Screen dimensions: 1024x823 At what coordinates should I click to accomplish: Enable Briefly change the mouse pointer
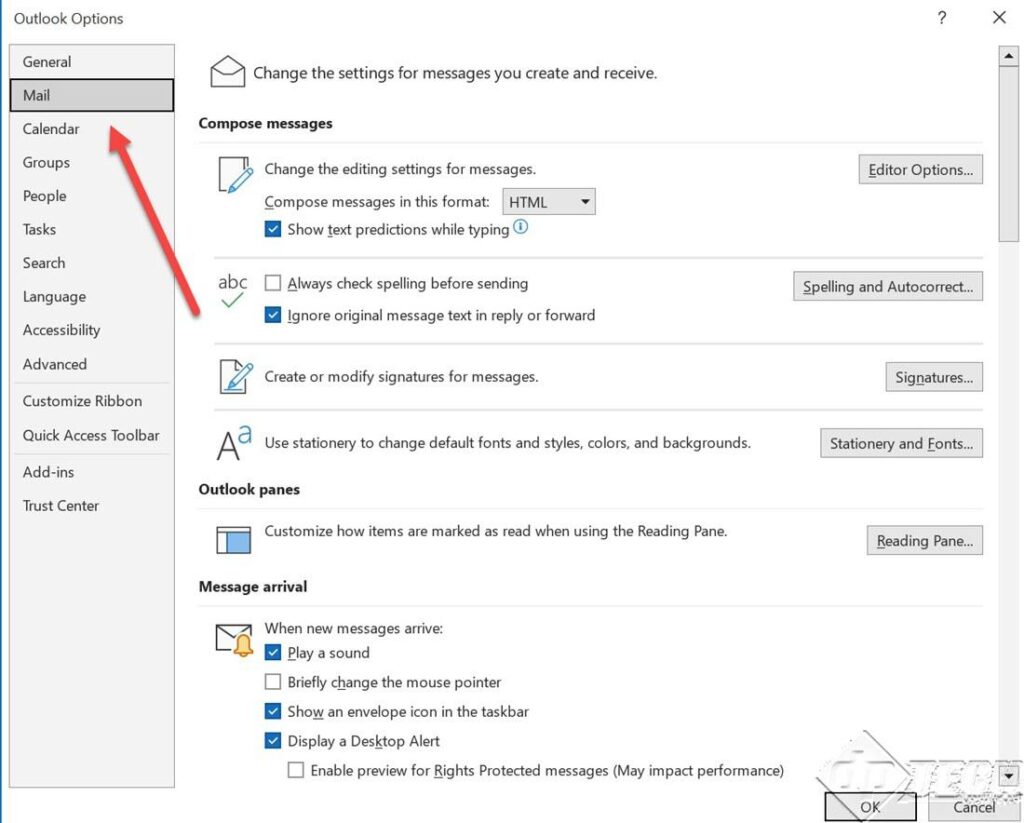(x=274, y=682)
